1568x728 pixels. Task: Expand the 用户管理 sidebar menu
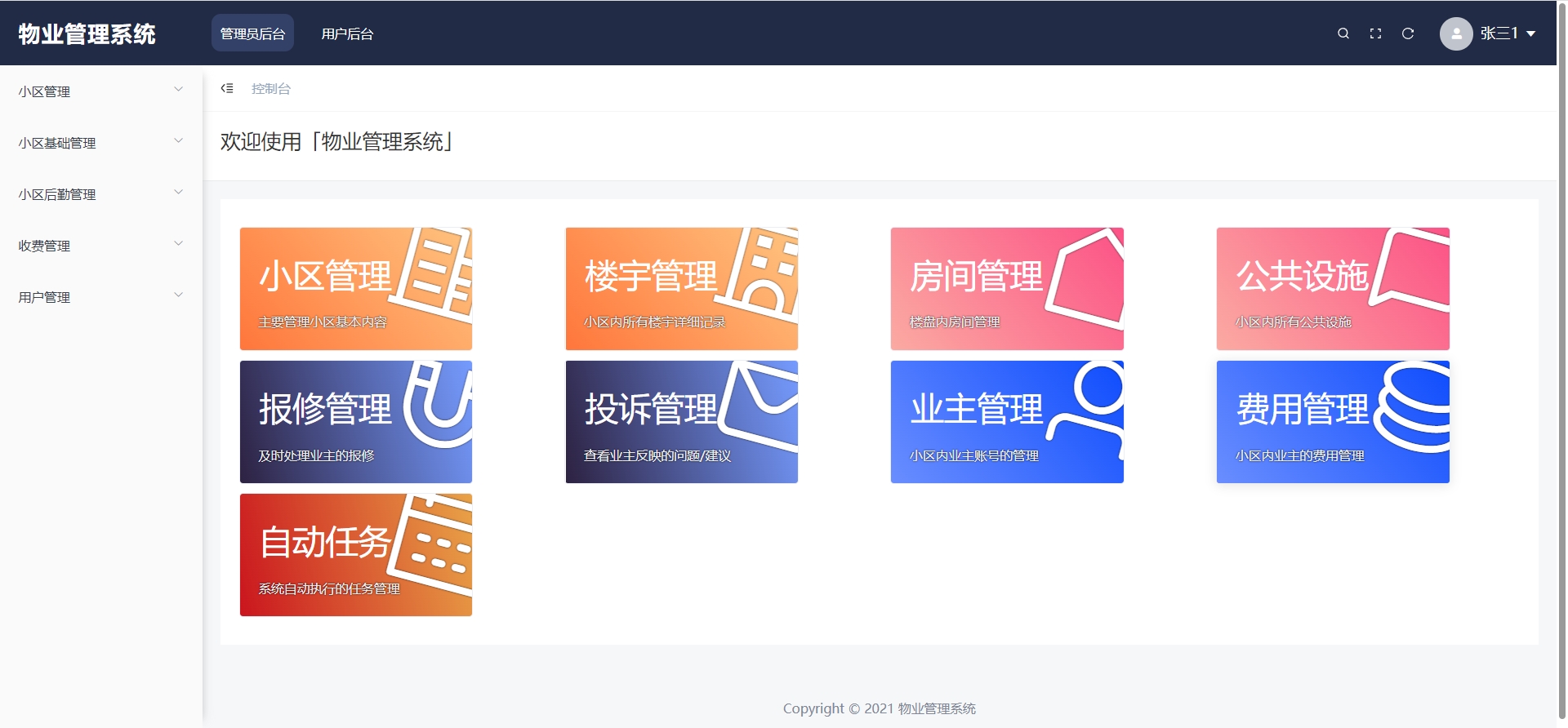101,297
